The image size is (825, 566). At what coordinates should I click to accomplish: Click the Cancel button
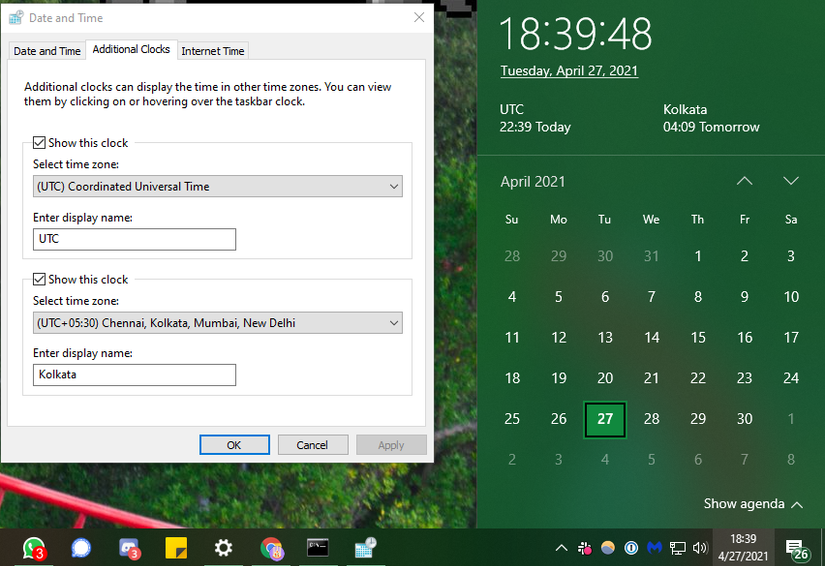click(x=312, y=445)
